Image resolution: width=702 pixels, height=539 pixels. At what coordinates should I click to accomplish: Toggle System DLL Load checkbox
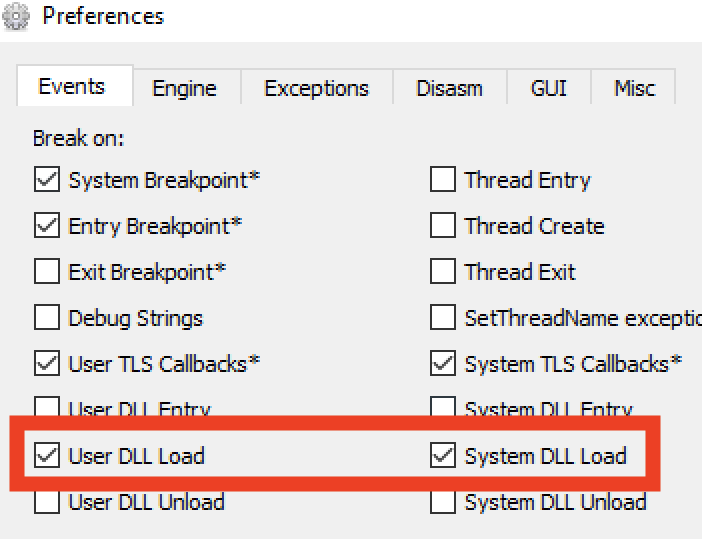tap(443, 456)
